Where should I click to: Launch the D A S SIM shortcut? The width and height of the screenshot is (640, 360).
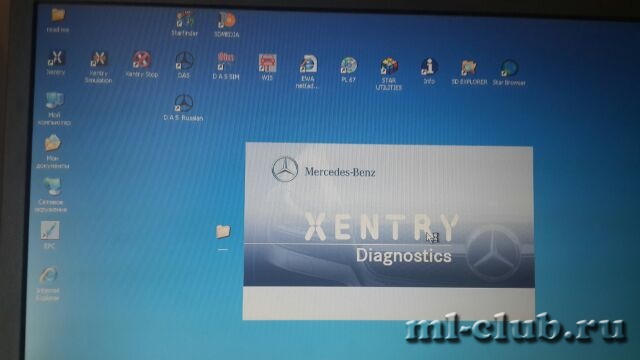point(226,65)
